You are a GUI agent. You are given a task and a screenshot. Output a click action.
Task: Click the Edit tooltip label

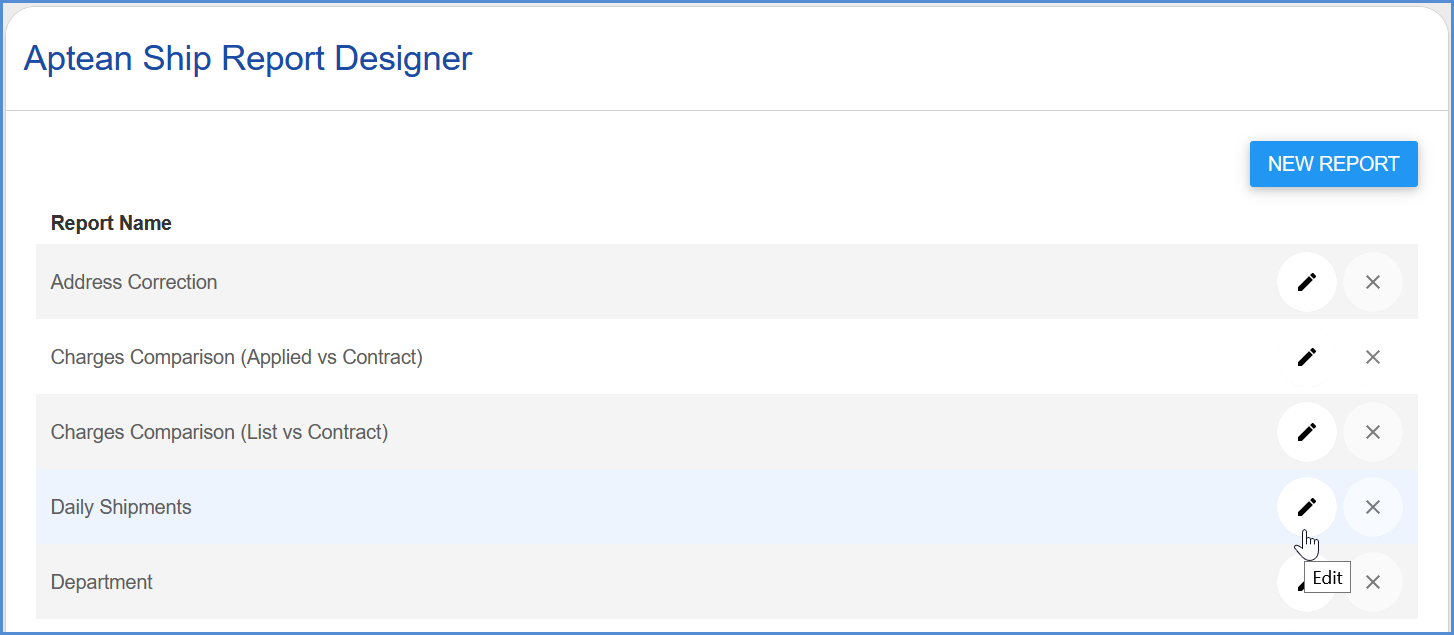[1327, 578]
